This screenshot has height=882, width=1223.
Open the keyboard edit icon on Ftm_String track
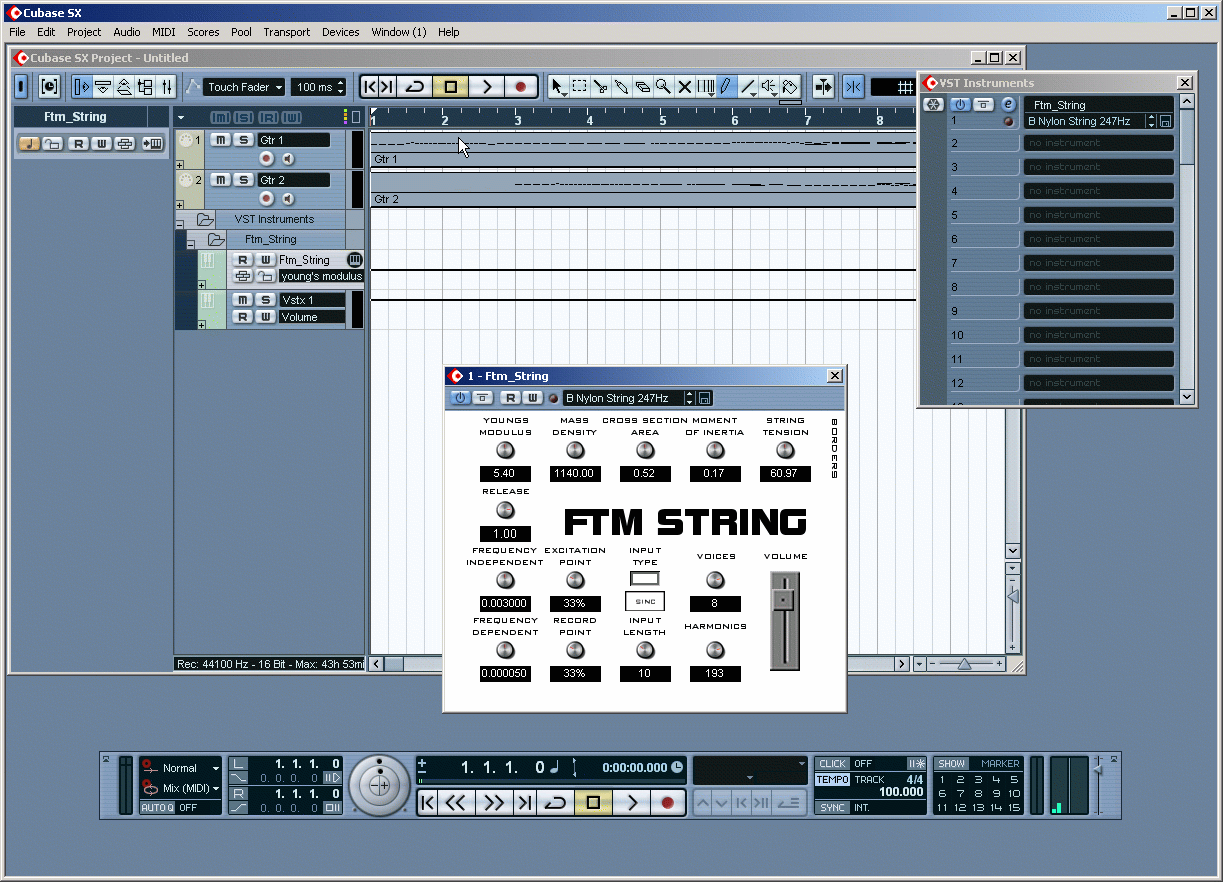354,260
